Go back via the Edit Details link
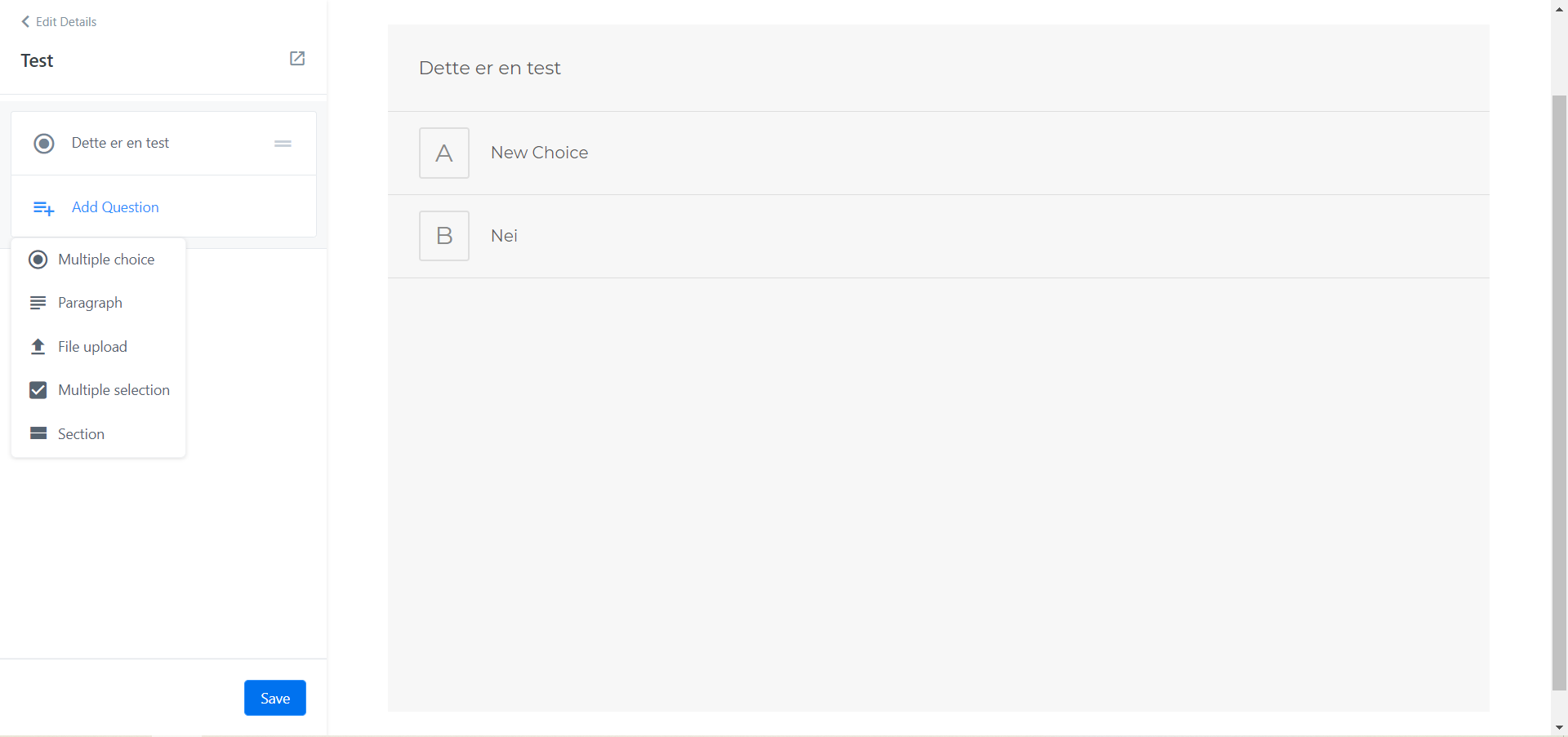The width and height of the screenshot is (1568, 737). tap(66, 22)
